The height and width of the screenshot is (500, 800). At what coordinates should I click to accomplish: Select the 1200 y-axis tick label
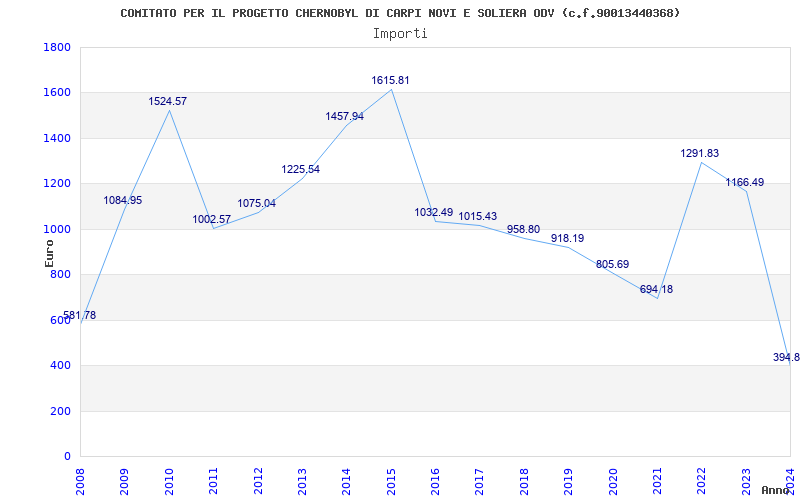57,184
